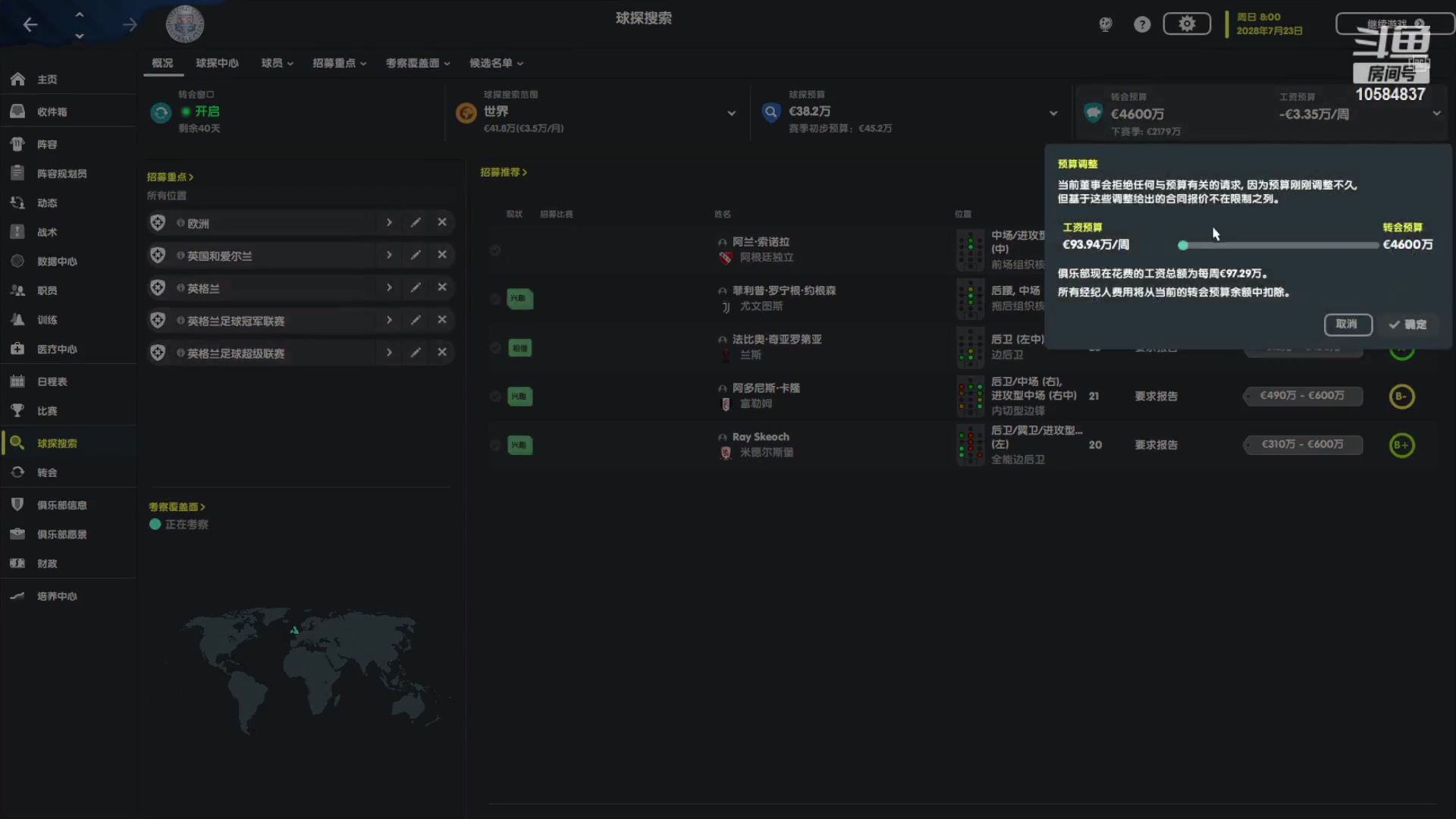The height and width of the screenshot is (819, 1456).
Task: Expand the 英国和爱尔兰 focus chevron
Action: (389, 255)
